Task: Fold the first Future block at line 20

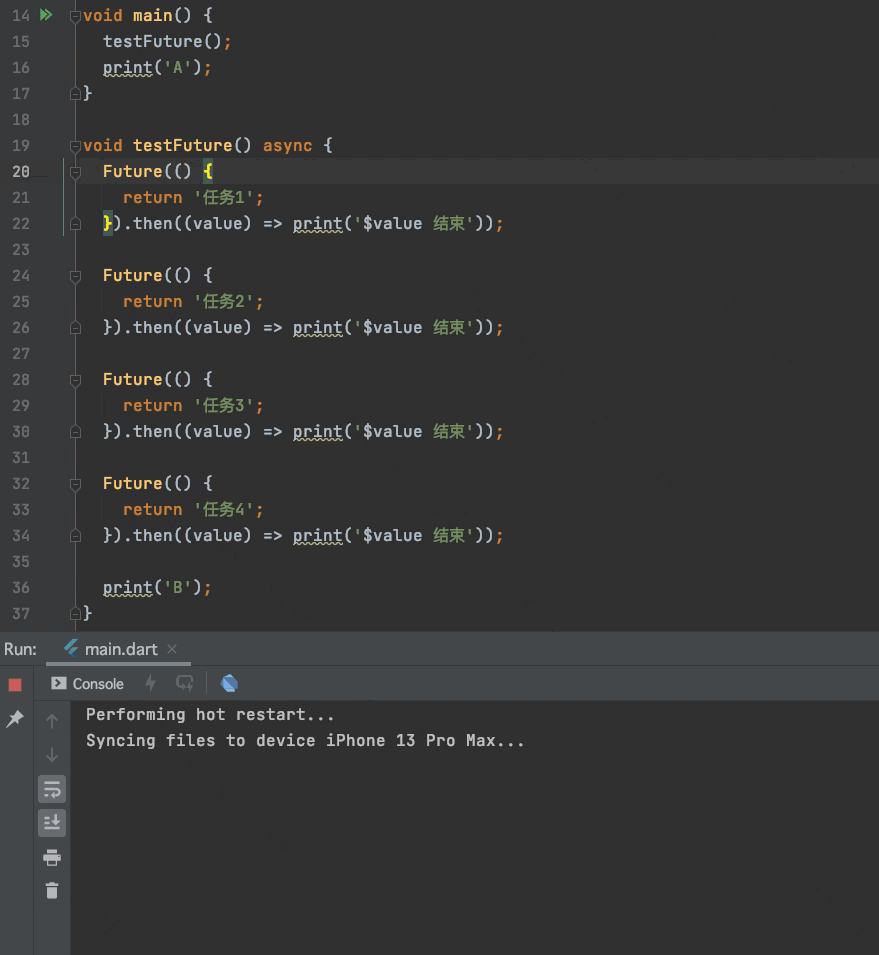Action: (74, 171)
